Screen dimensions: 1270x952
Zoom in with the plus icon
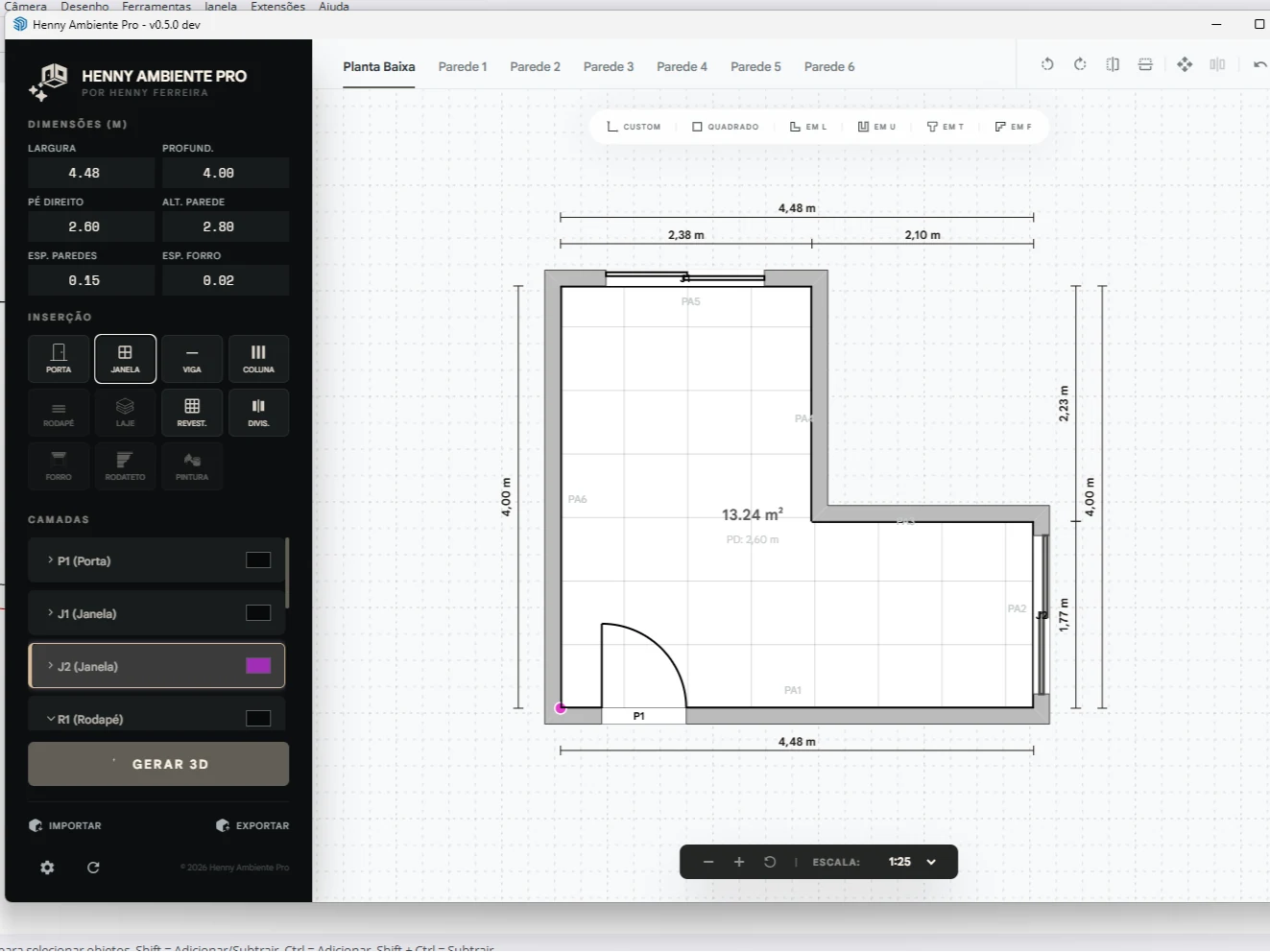point(739,862)
